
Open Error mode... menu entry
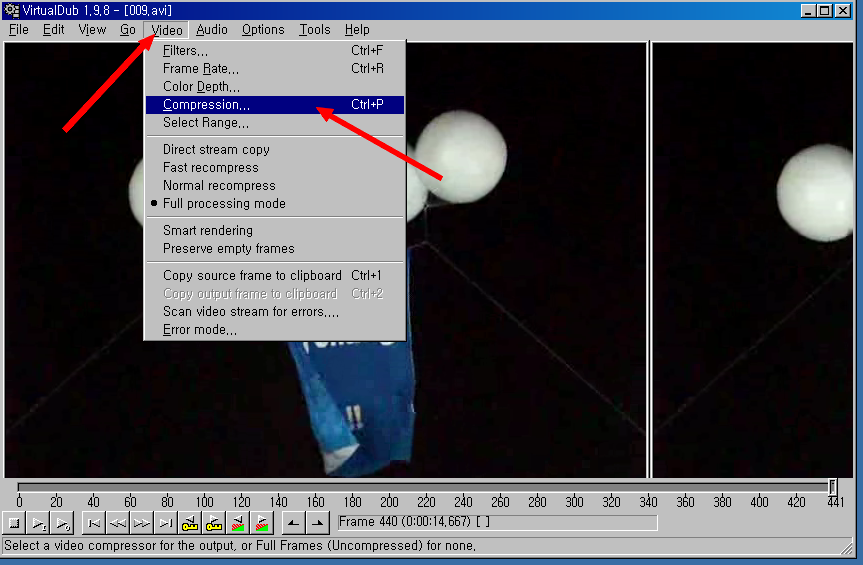[275, 330]
